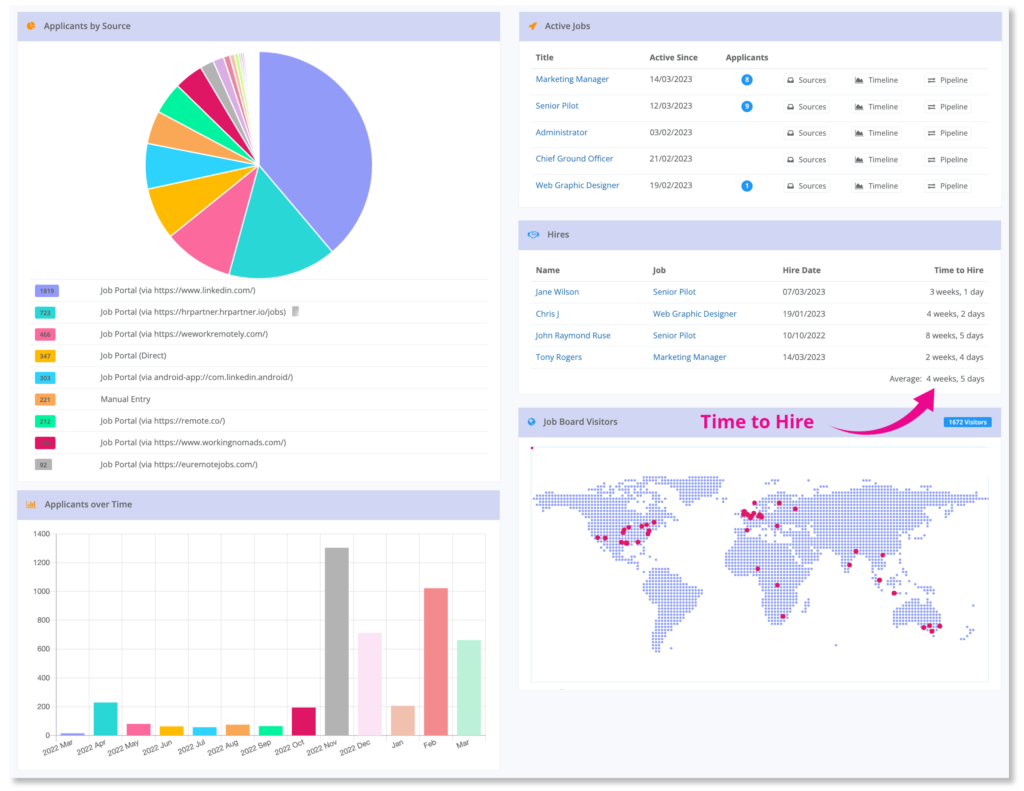
Task: Open Jane Wilson's hire profile
Action: click(x=557, y=292)
